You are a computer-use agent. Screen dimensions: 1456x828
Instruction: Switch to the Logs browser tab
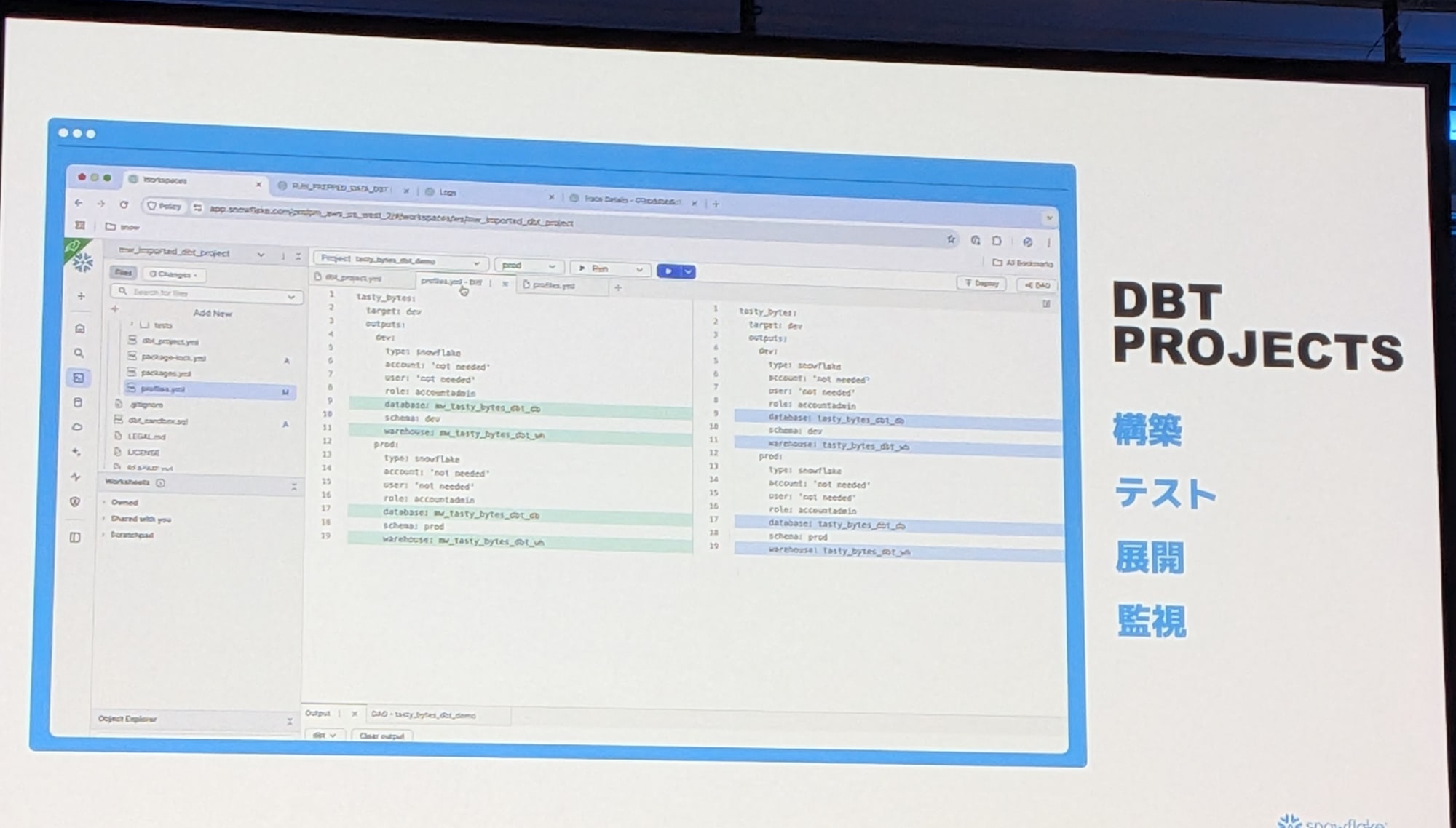(488, 194)
